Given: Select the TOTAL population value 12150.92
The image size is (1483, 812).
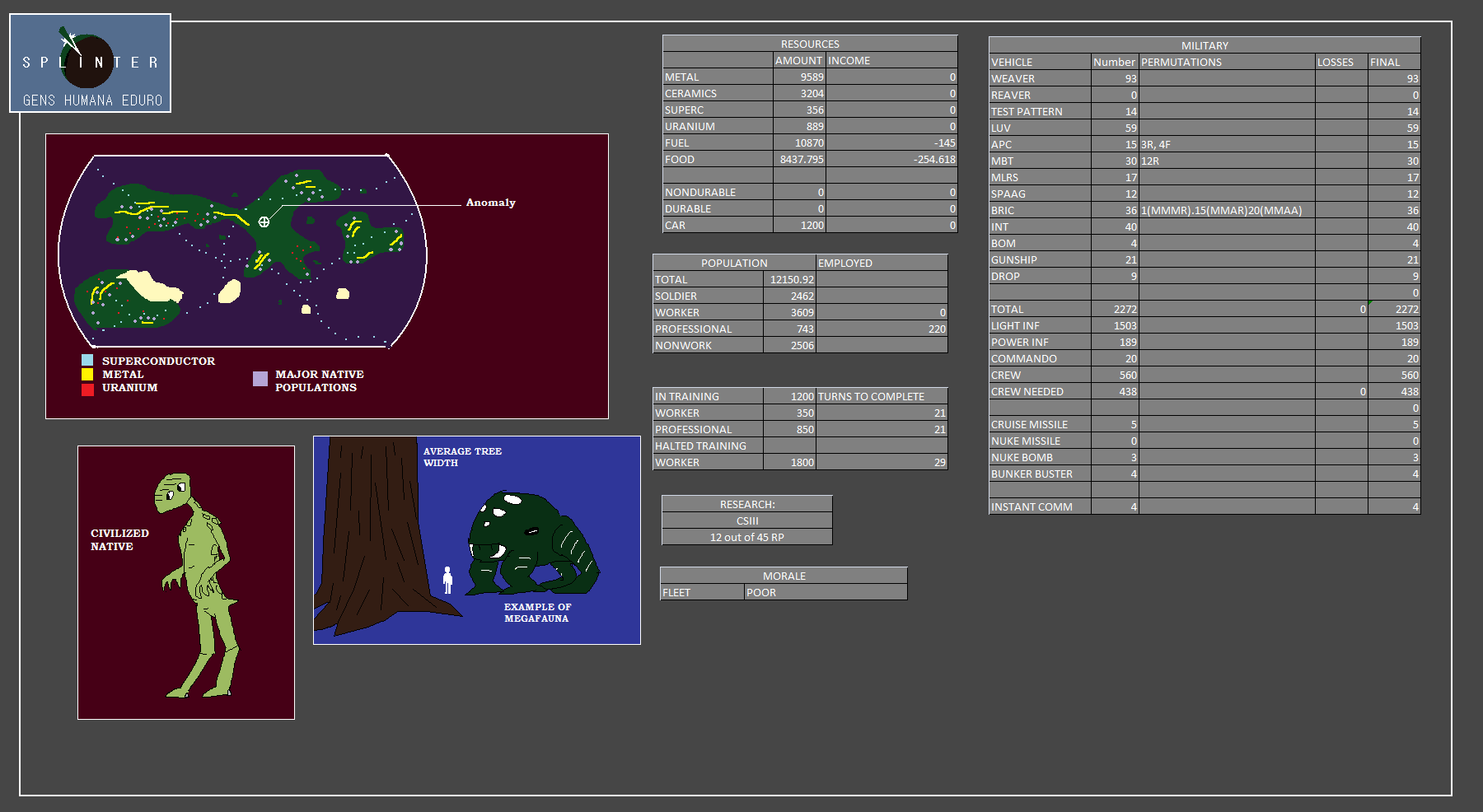Looking at the screenshot, I should pyautogui.click(x=789, y=279).
